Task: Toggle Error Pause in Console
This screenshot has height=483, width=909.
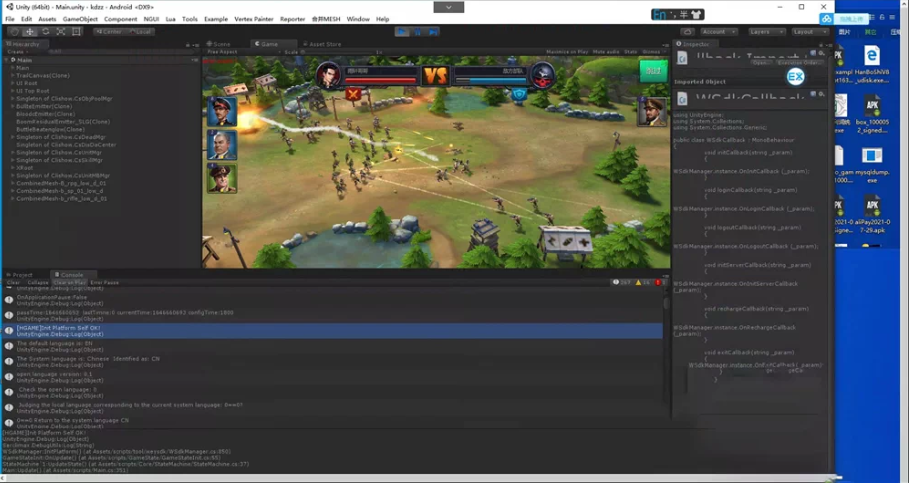Action: coord(104,282)
